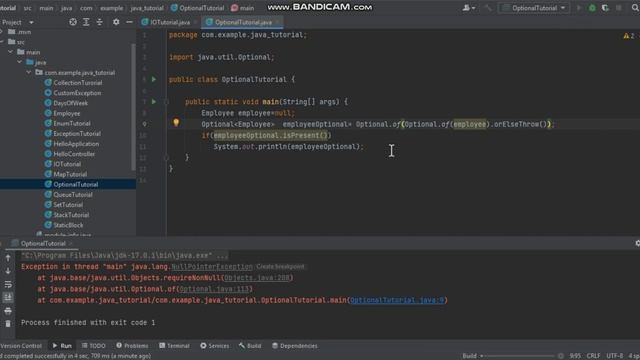Open Project panel settings gear
The width and height of the screenshot is (640, 360).
coord(116,22)
